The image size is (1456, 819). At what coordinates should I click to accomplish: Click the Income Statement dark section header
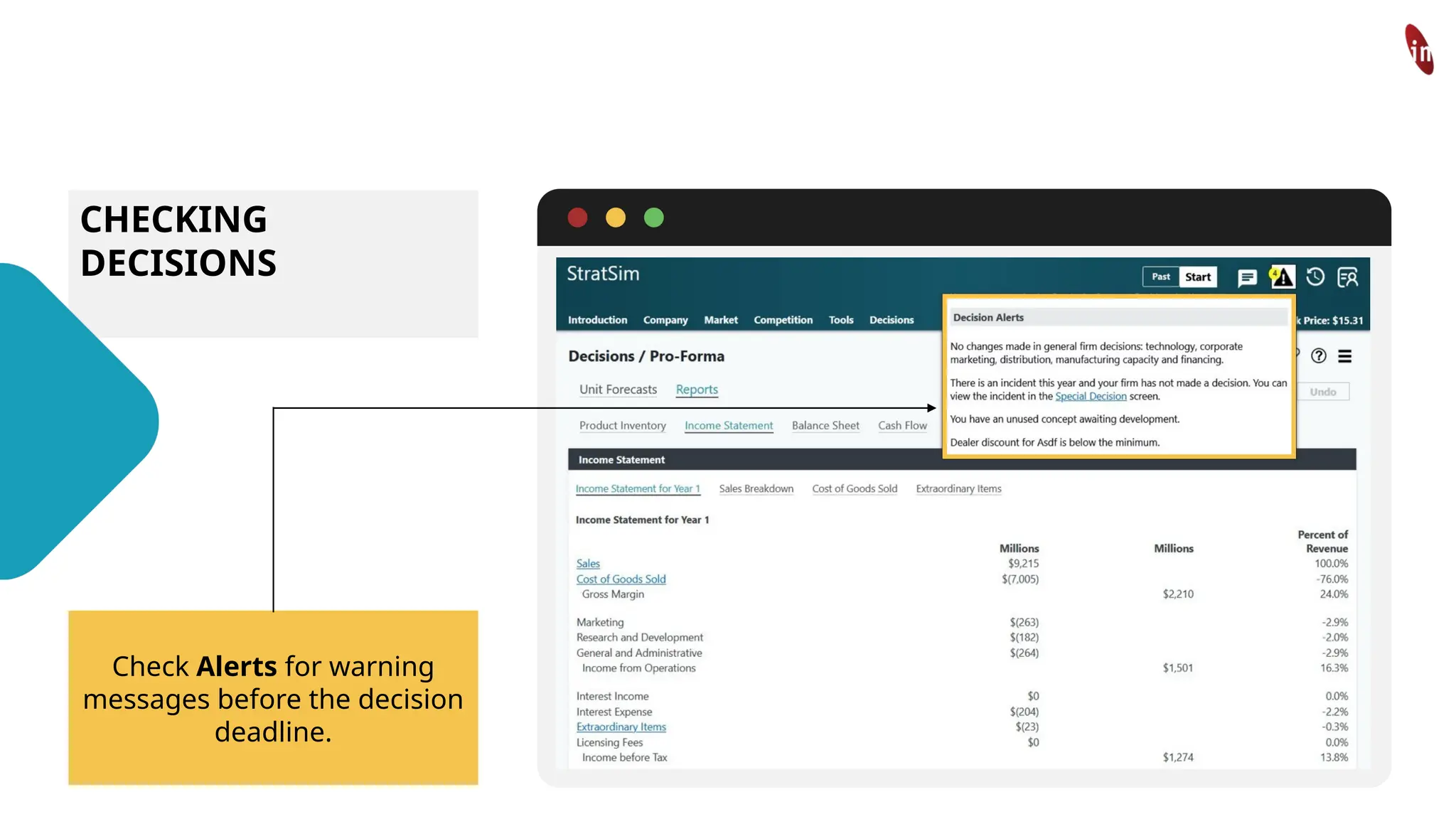tap(962, 459)
